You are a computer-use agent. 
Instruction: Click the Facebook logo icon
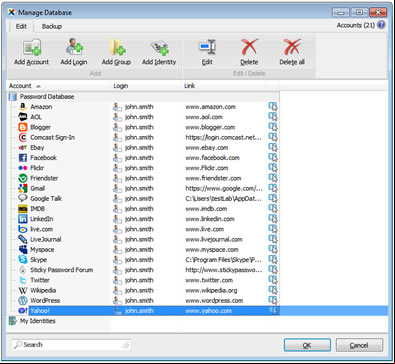(x=23, y=157)
